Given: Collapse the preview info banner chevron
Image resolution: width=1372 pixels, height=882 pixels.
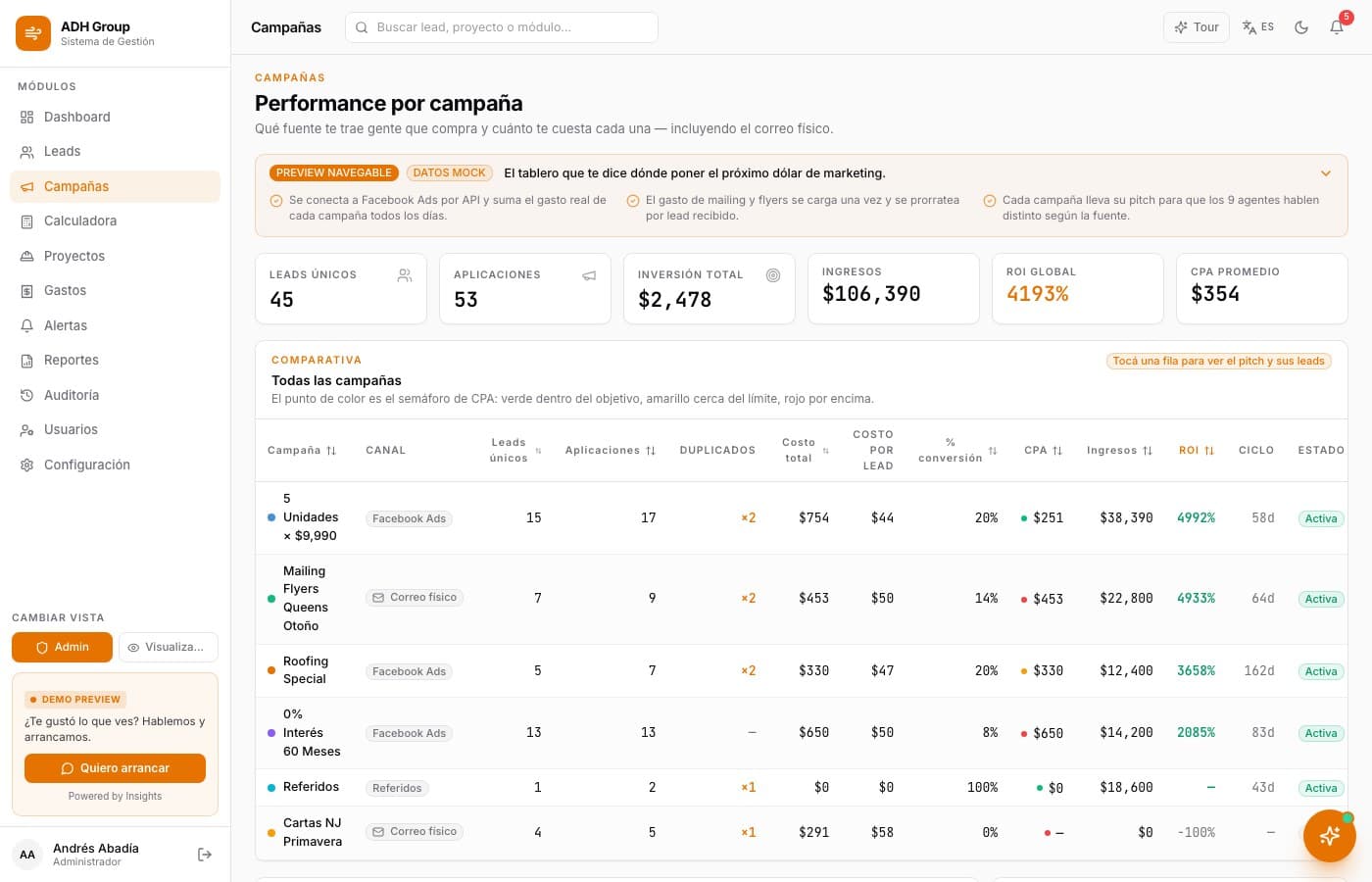Looking at the screenshot, I should [x=1326, y=173].
